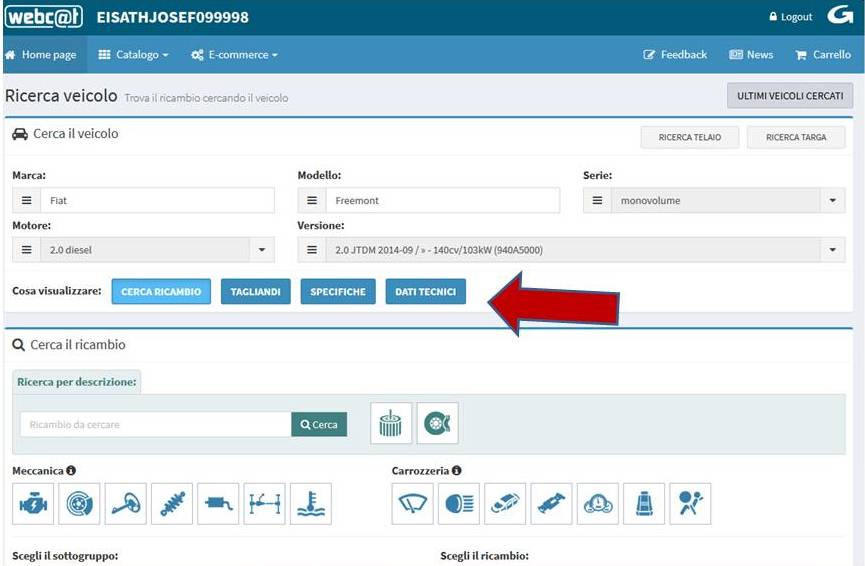Click the RICERCA TARGA button

click(x=796, y=137)
